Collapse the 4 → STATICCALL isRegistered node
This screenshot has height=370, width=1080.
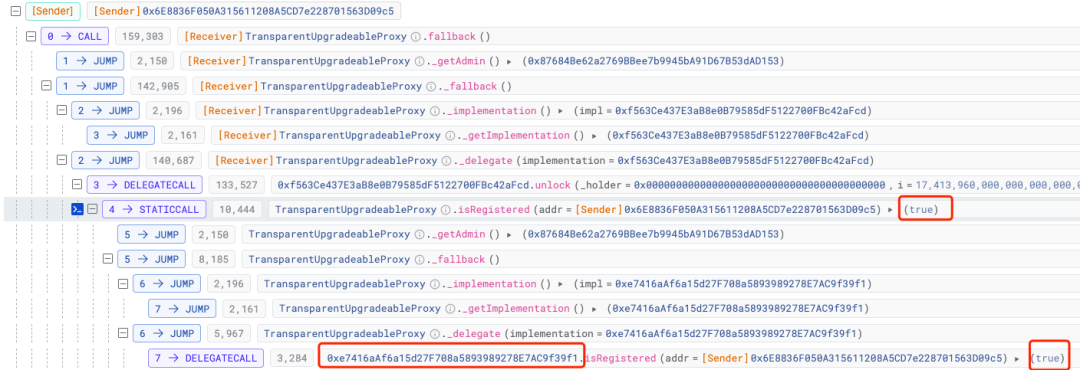tap(92, 209)
